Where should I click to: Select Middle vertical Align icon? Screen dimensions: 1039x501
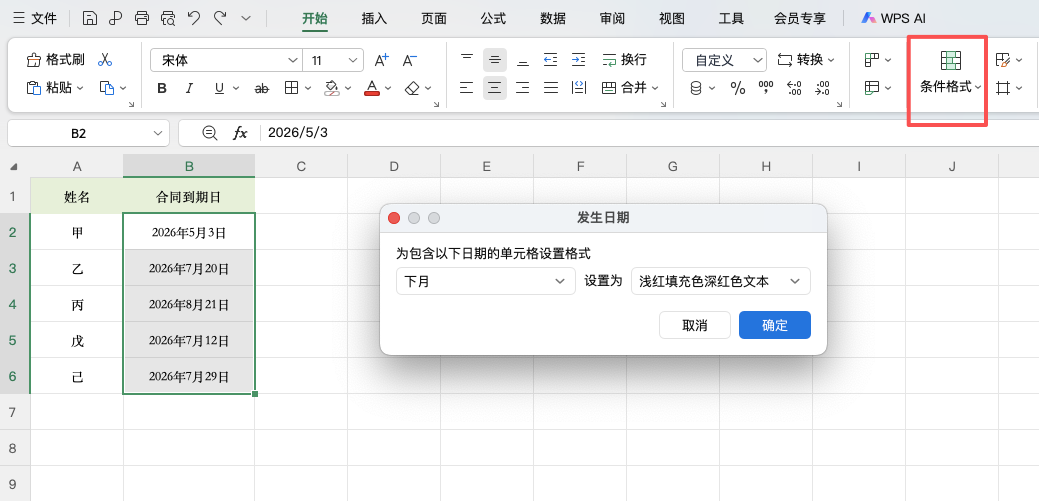[x=494, y=60]
